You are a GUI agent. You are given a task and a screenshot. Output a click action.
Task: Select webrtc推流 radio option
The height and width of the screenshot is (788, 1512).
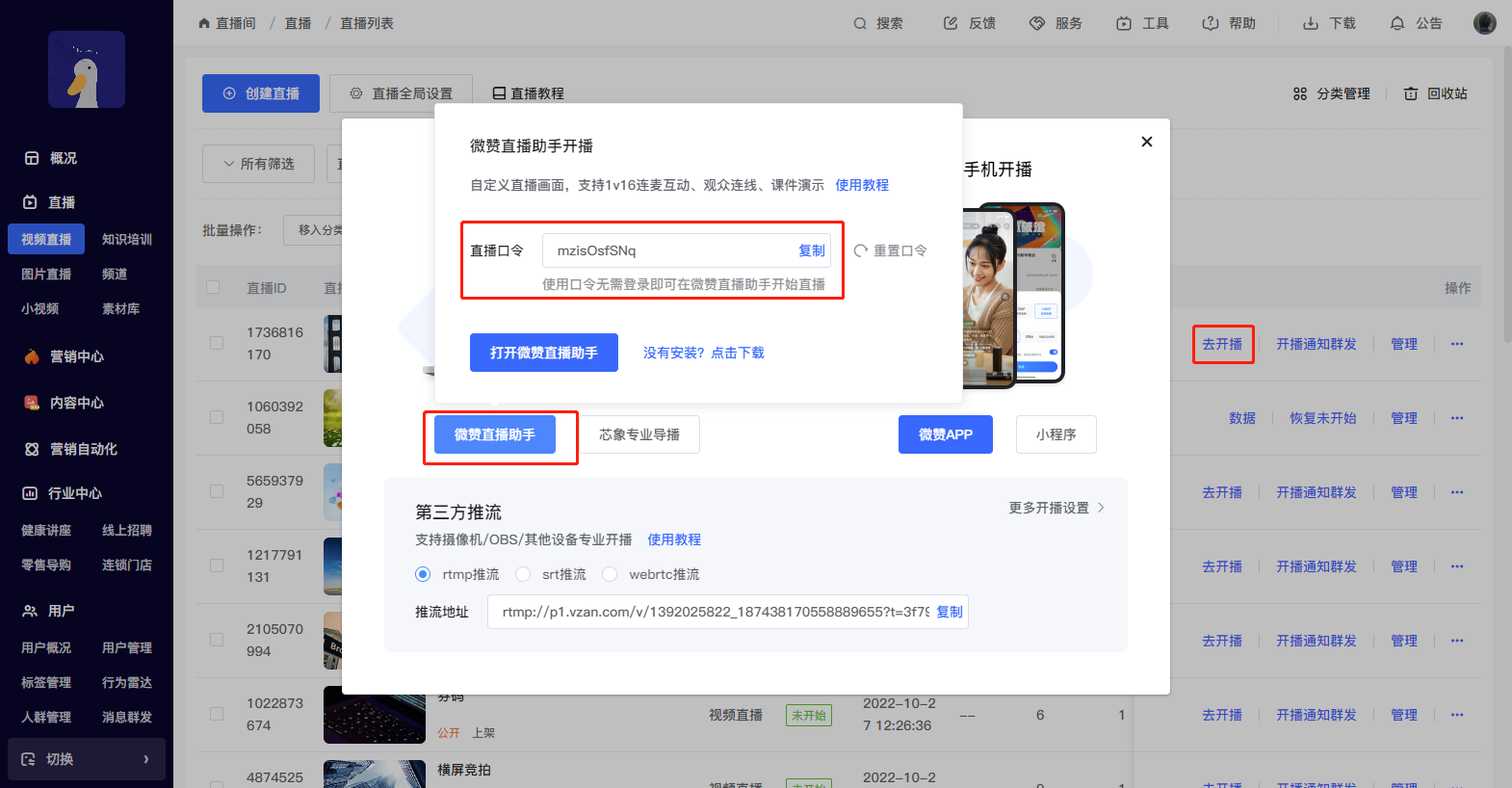(x=610, y=574)
